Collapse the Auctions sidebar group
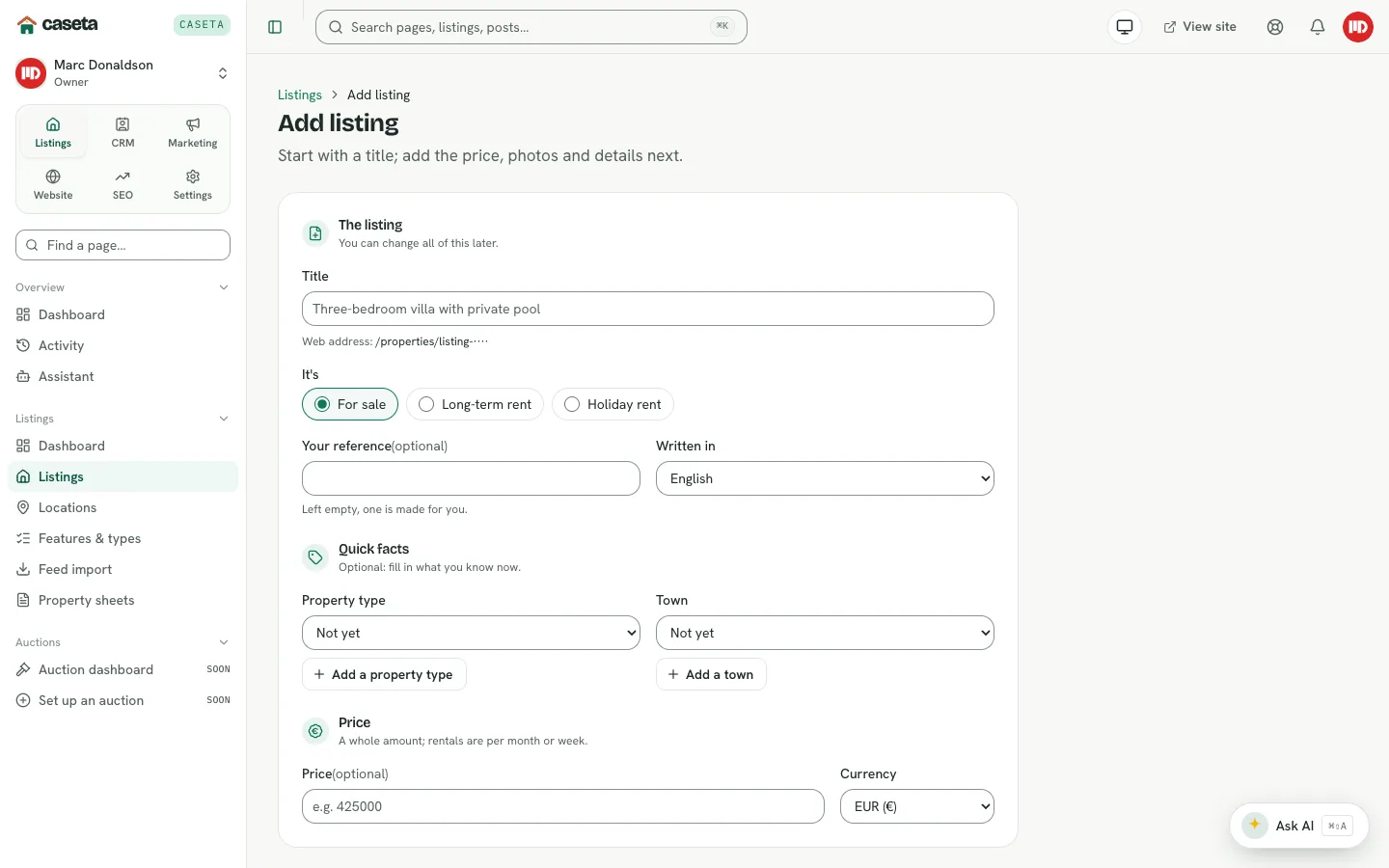Screen dimensions: 1389x868 point(123,642)
